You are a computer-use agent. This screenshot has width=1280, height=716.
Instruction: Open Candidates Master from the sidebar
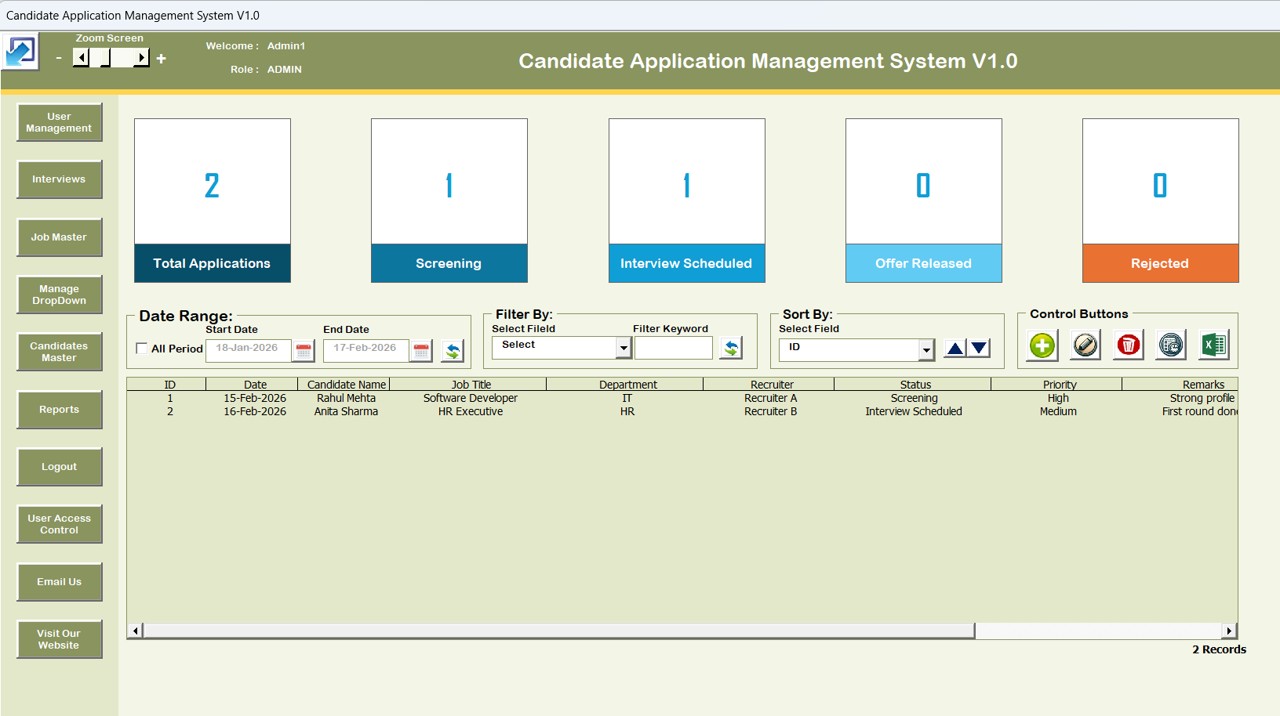pos(59,352)
